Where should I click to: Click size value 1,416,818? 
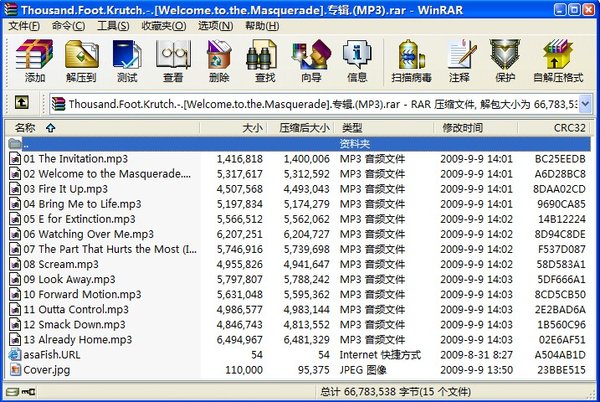point(240,159)
